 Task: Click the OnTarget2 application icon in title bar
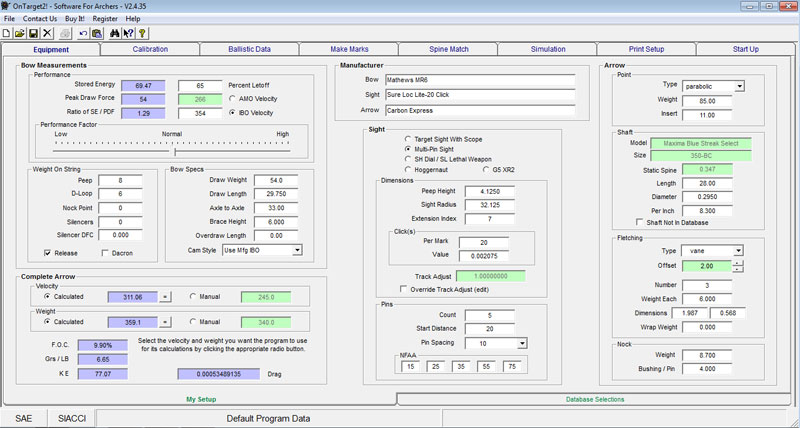(x=6, y=6)
